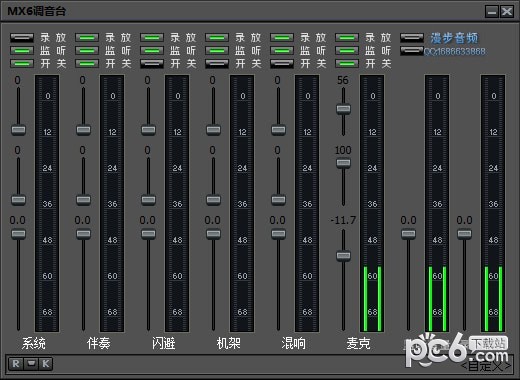Click the R button in bottom bar
The height and width of the screenshot is (380, 520).
point(16,363)
